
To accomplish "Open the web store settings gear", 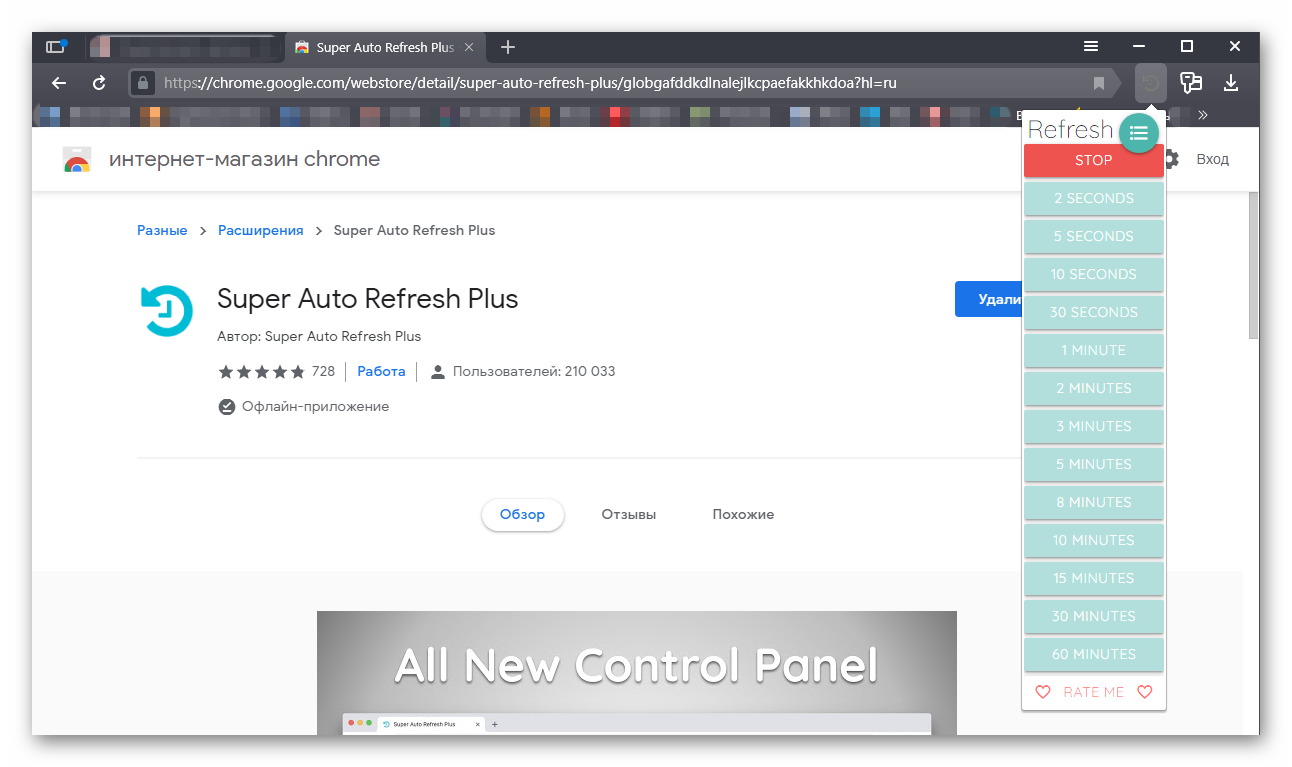I will [1171, 159].
